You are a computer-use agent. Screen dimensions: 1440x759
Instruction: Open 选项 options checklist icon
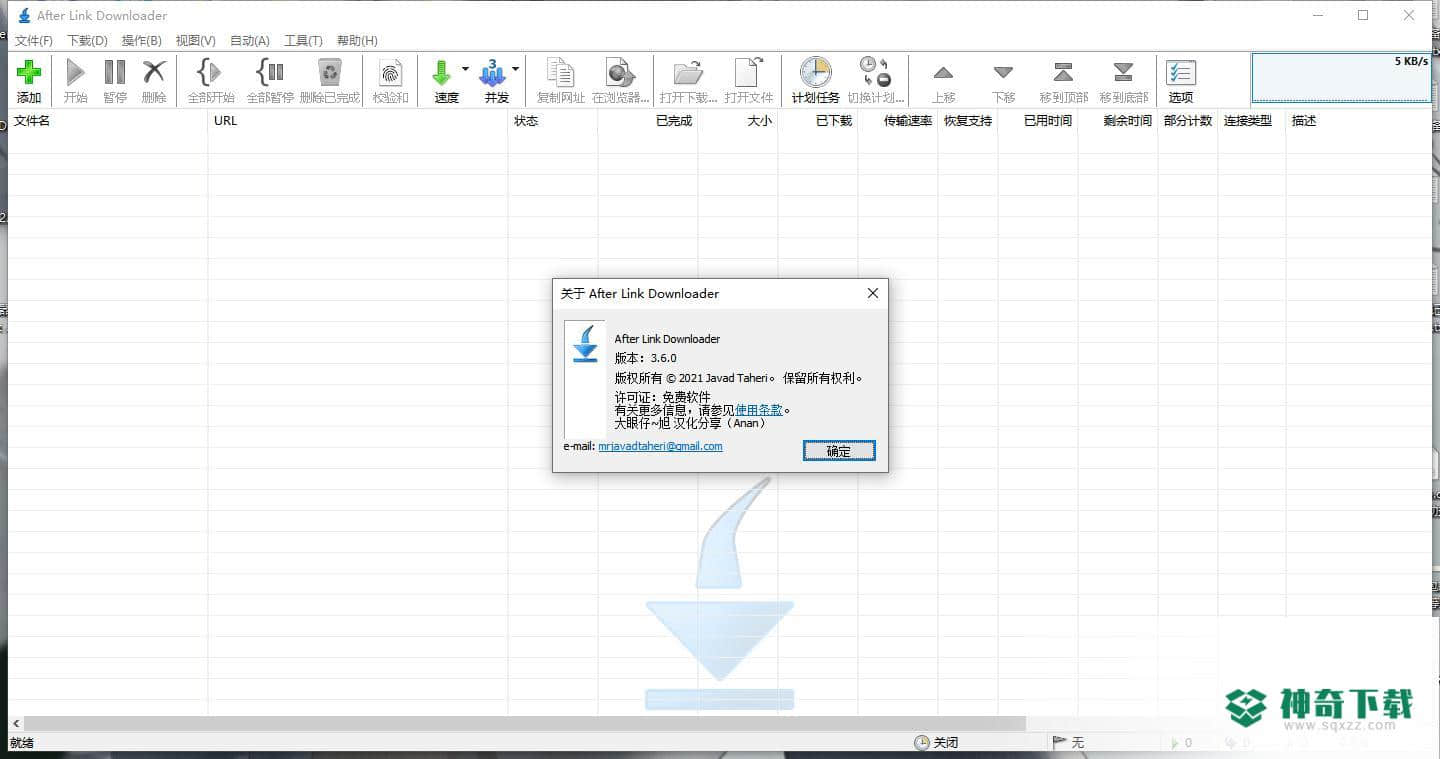[x=1181, y=72]
